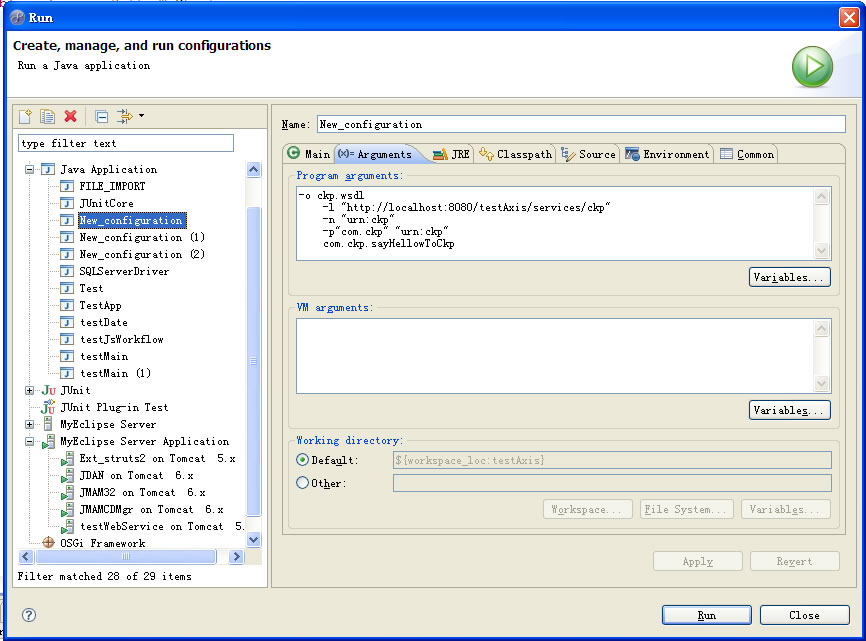The image size is (866, 641).
Task: Click Ext_struts2 on Tomcat server icon
Action: click(67, 458)
